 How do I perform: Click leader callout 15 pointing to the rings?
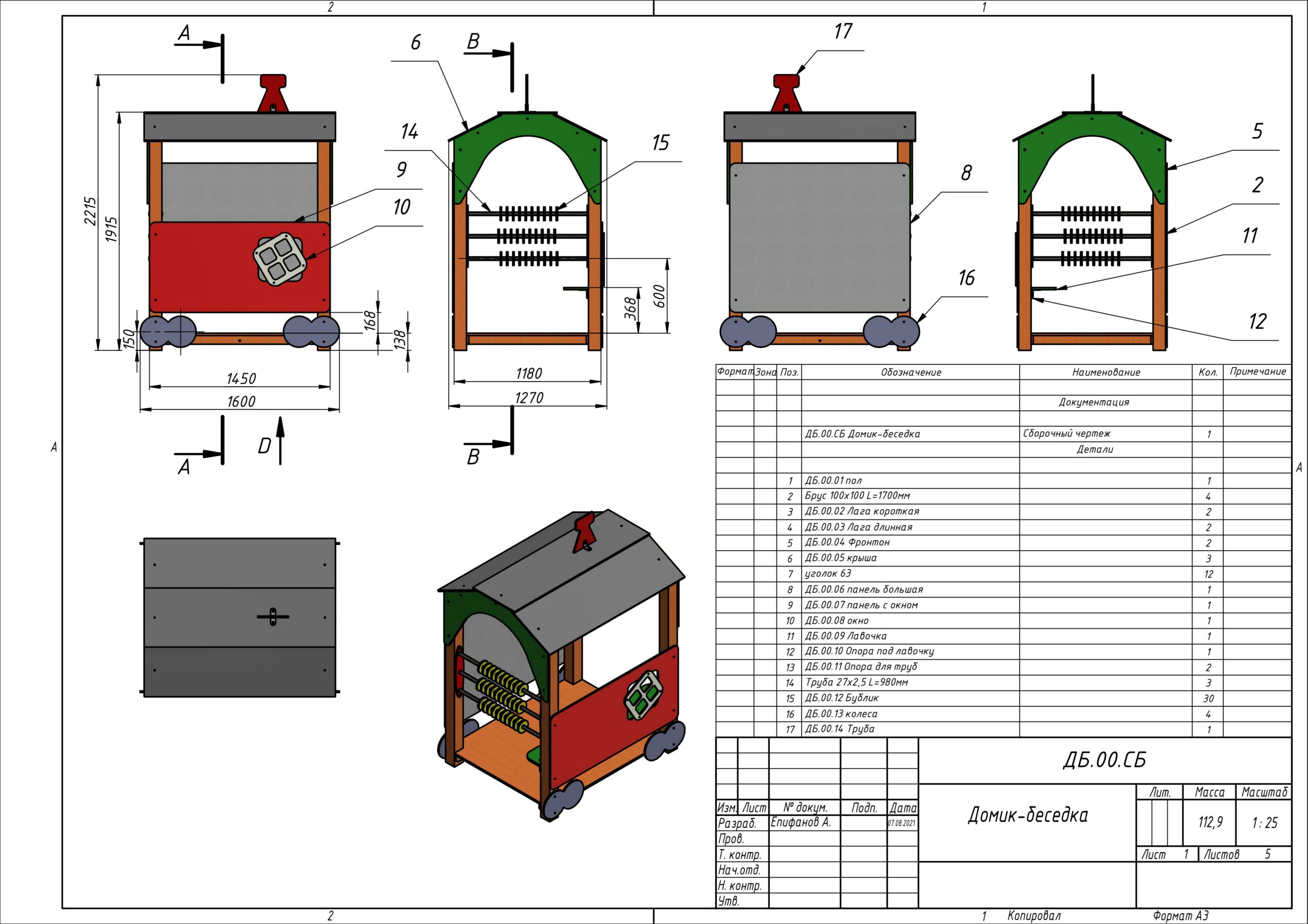[660, 143]
